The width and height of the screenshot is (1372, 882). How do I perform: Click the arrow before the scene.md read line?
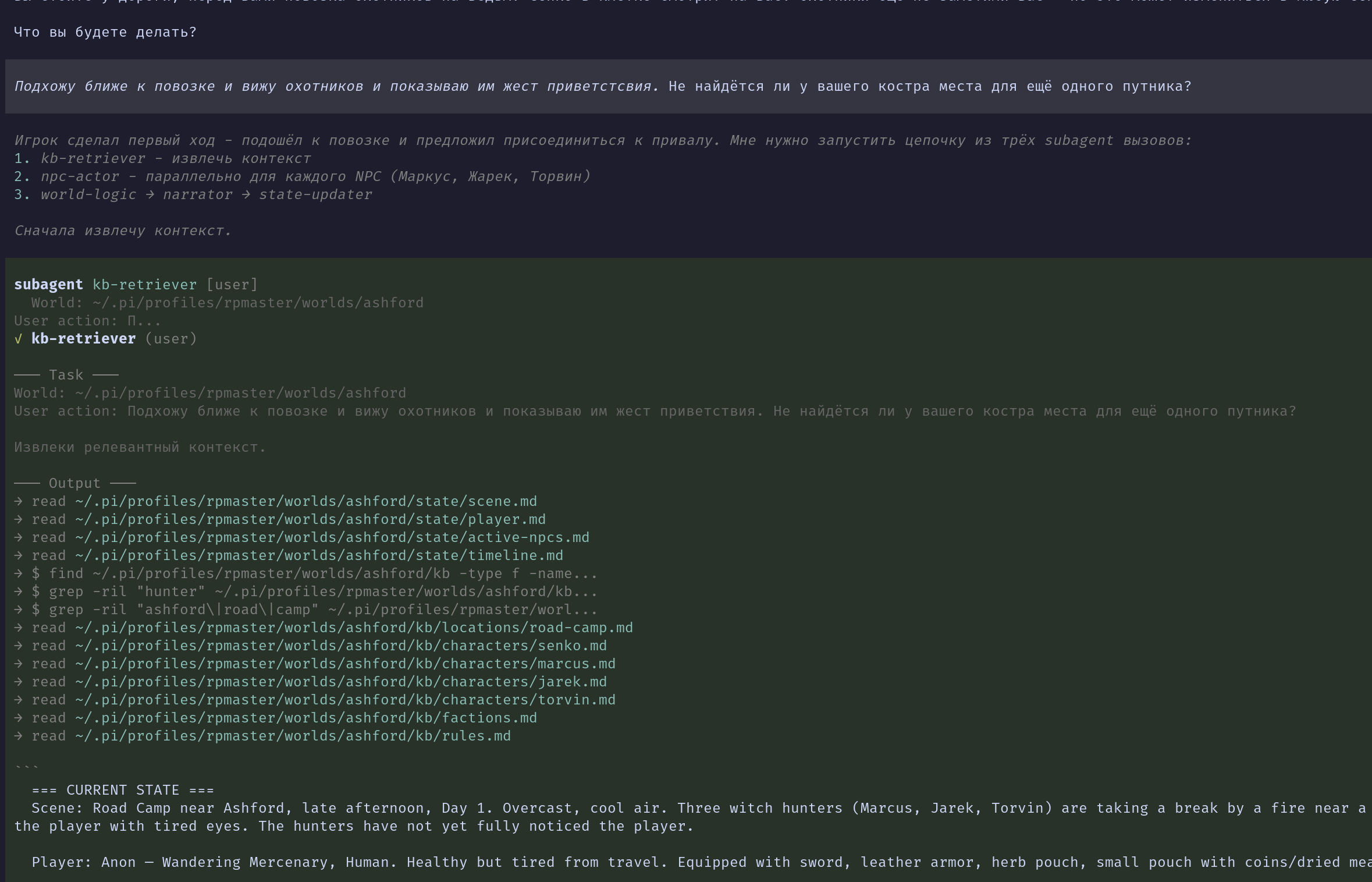[19, 501]
